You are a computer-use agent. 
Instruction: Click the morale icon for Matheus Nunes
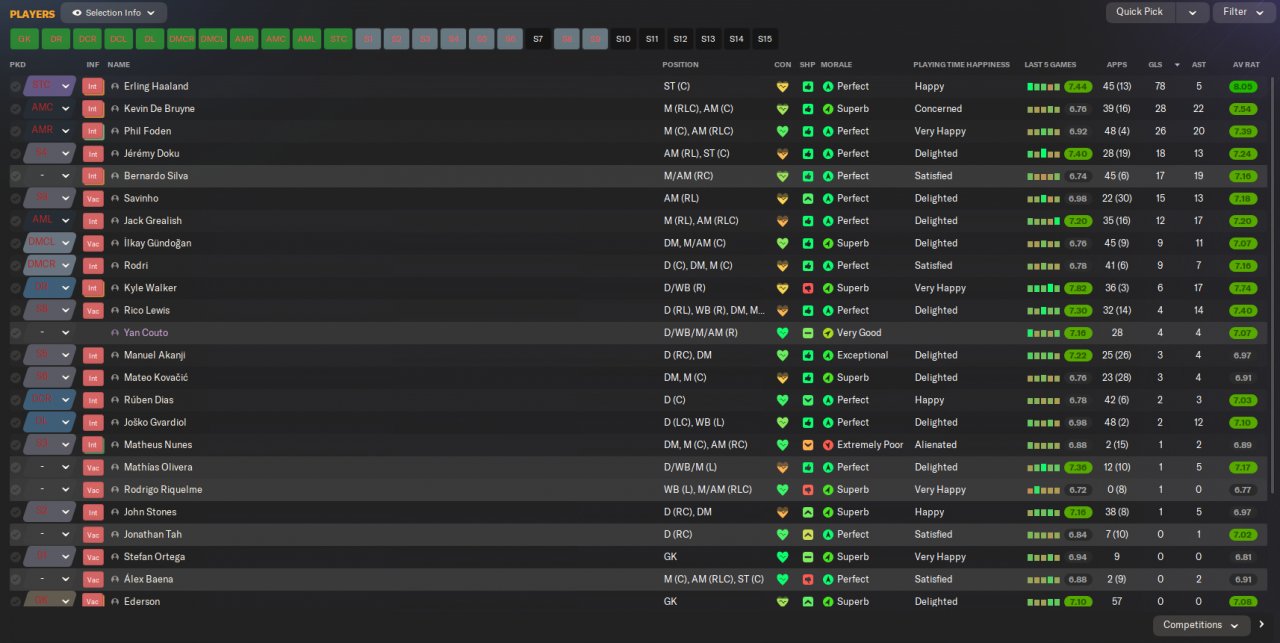click(x=827, y=445)
